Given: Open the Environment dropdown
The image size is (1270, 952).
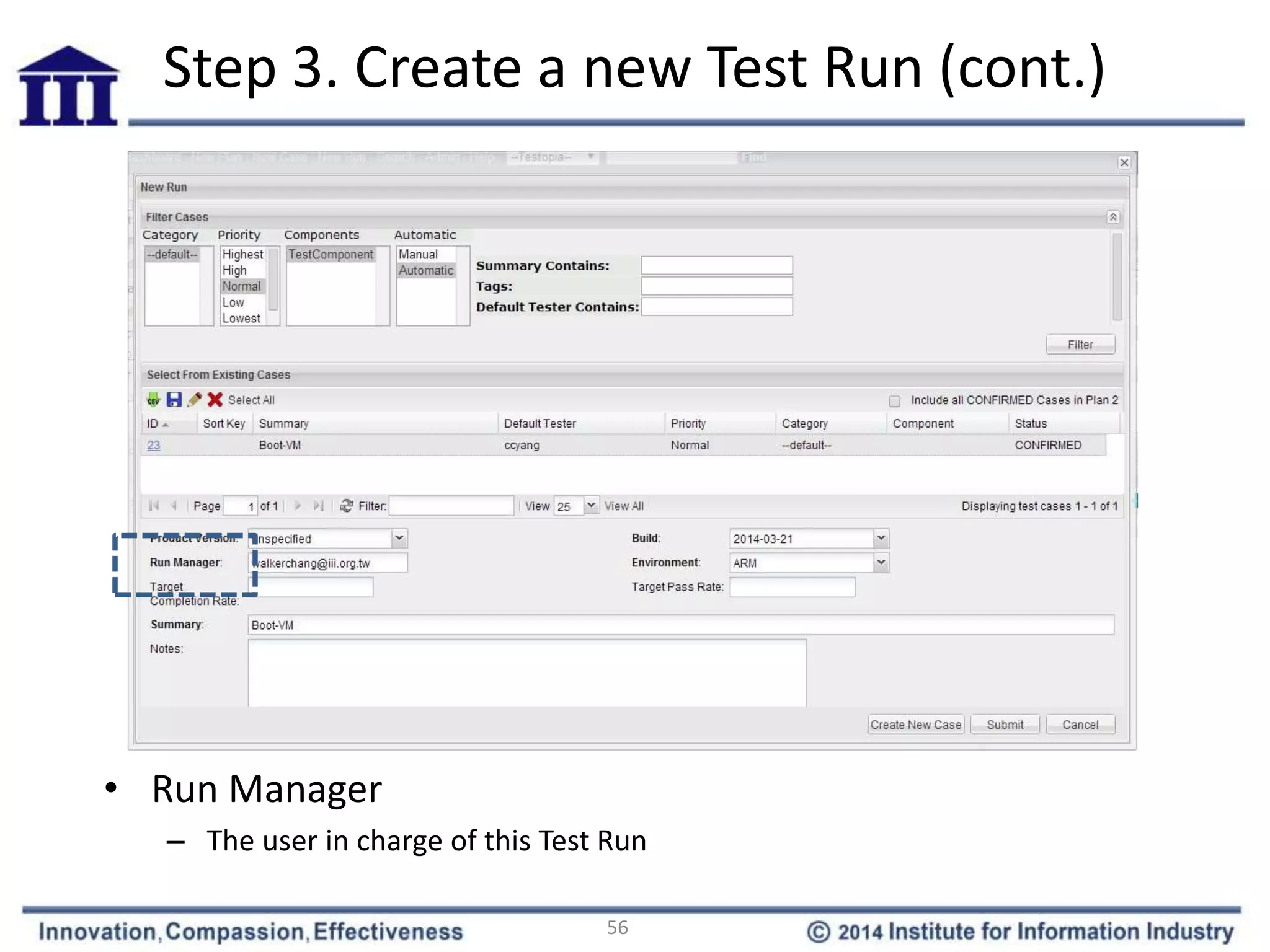Looking at the screenshot, I should click(881, 562).
